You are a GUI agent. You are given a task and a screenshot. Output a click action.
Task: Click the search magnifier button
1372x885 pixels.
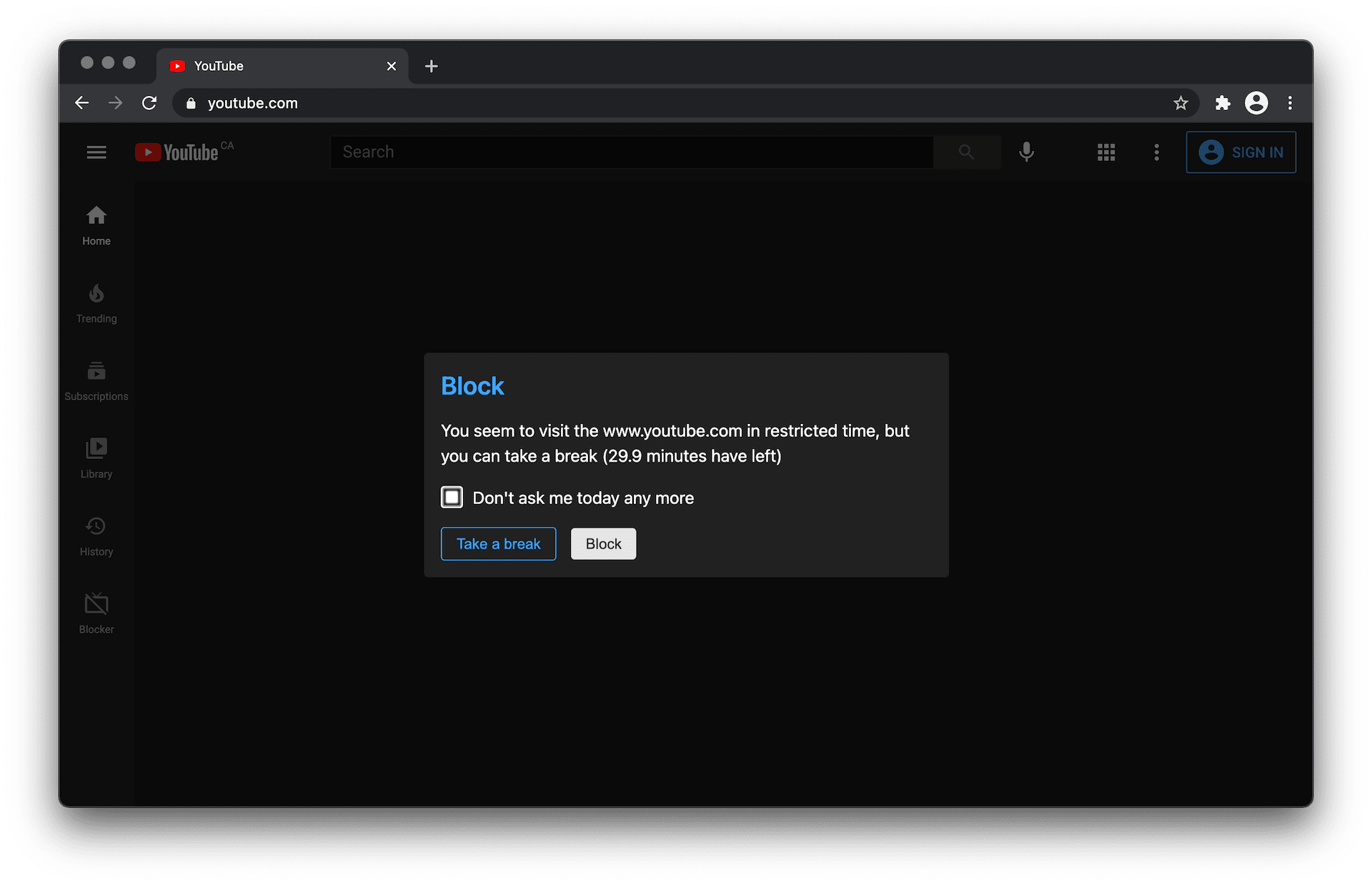pyautogui.click(x=966, y=152)
